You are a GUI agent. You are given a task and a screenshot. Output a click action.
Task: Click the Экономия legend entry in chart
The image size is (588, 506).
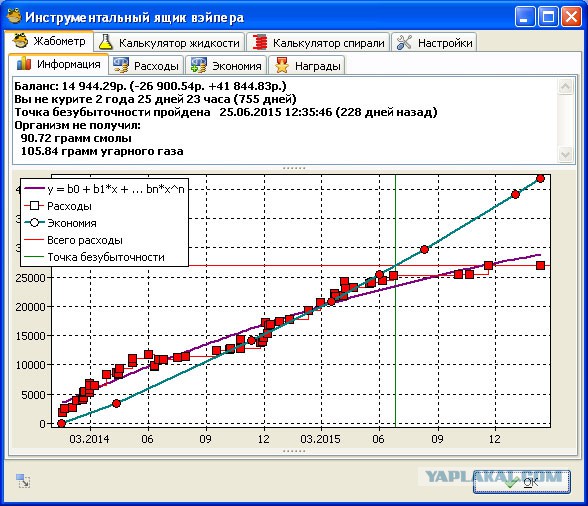[x=60, y=223]
